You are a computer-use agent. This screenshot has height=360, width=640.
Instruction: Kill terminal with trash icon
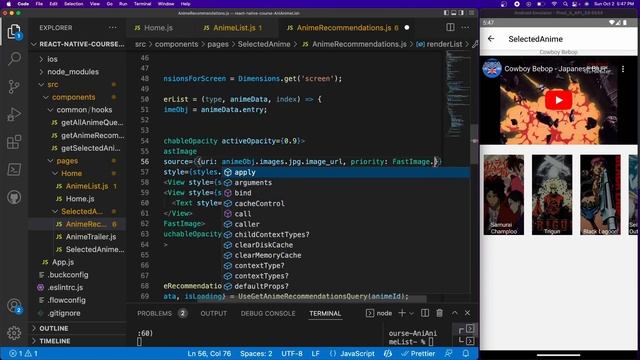(x=440, y=313)
